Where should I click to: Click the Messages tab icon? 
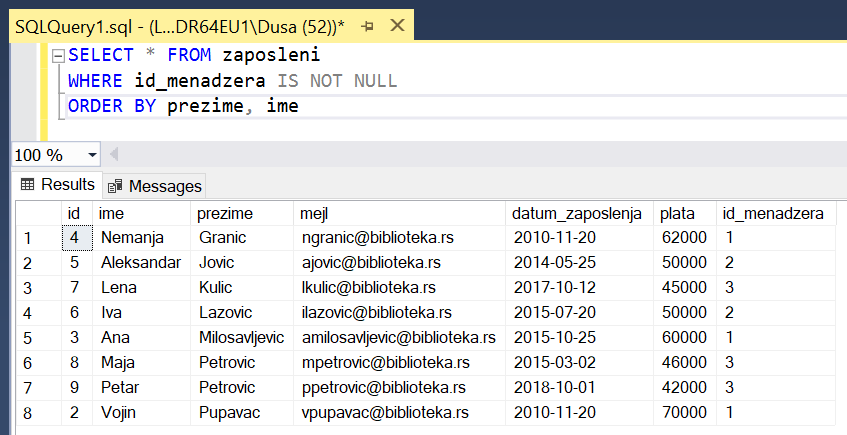pos(116,186)
